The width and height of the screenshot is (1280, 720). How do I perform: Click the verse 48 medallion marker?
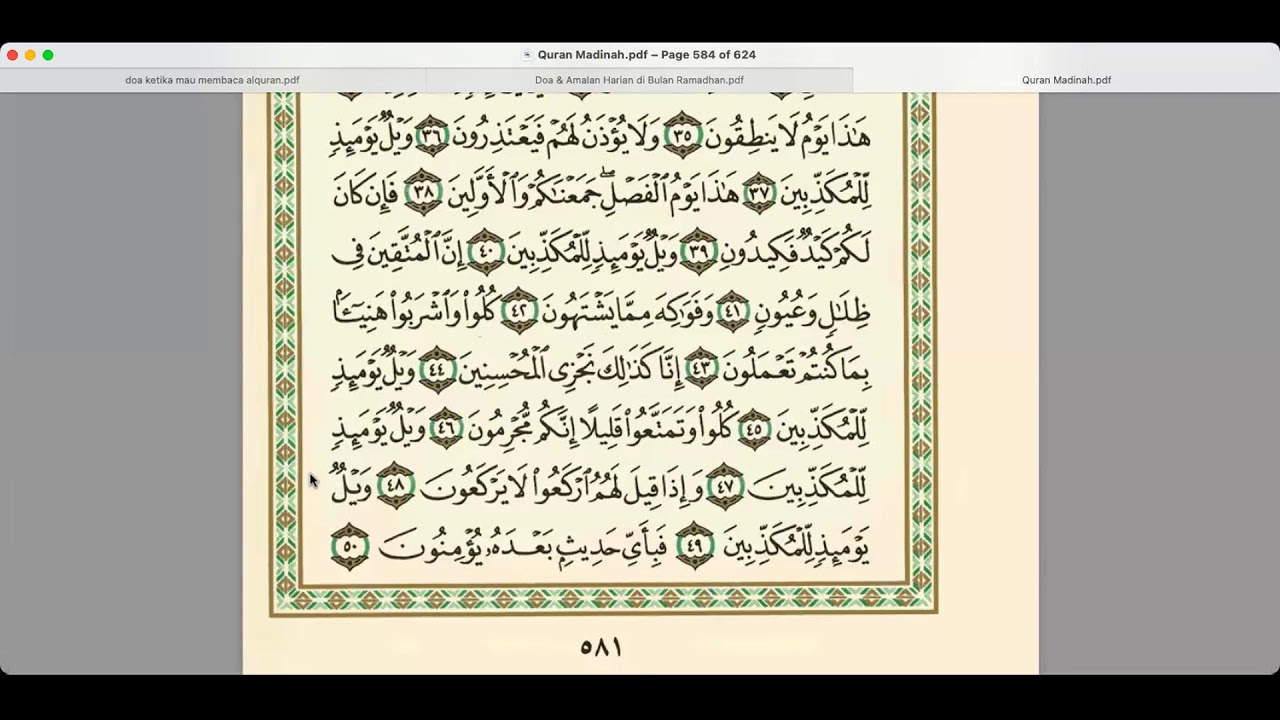click(x=395, y=486)
